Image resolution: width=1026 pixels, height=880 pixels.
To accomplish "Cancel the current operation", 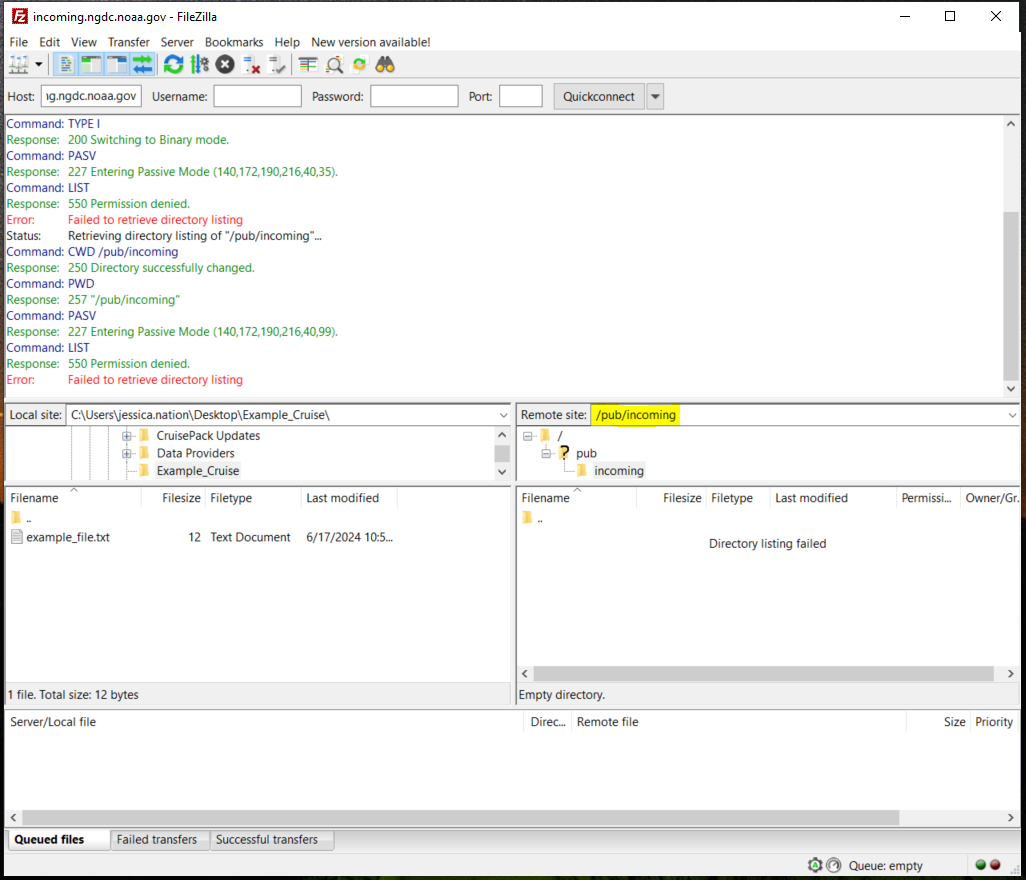I will tap(225, 65).
